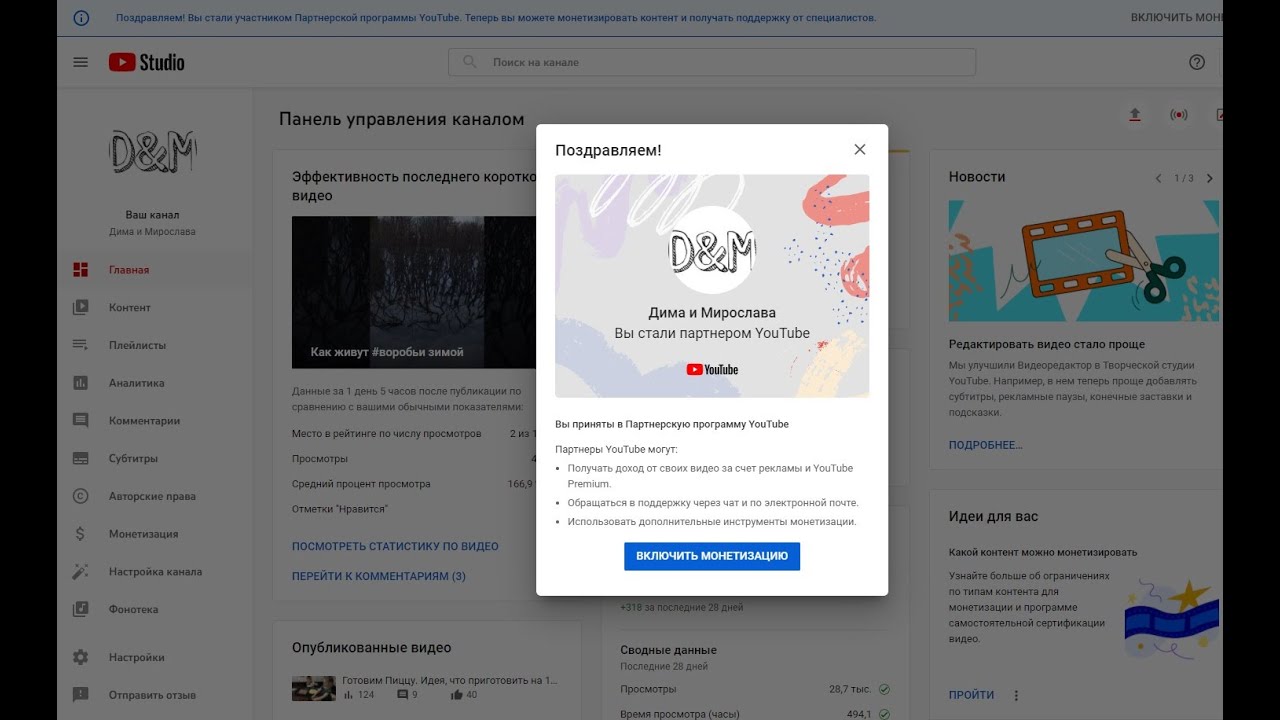Click the film and scissors news image
This screenshot has height=720, width=1280.
coord(1084,261)
